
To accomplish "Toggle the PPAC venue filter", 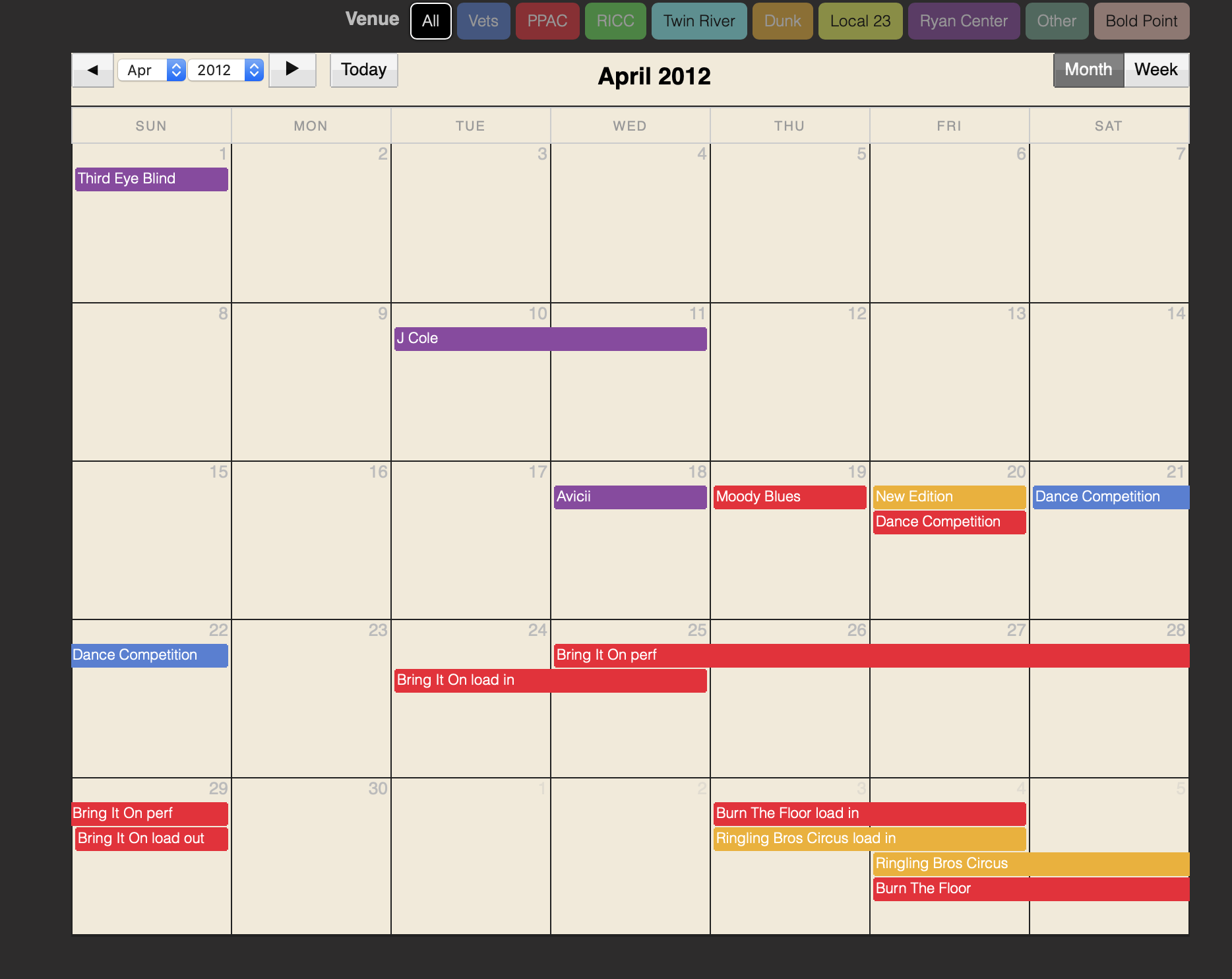I will [x=547, y=21].
